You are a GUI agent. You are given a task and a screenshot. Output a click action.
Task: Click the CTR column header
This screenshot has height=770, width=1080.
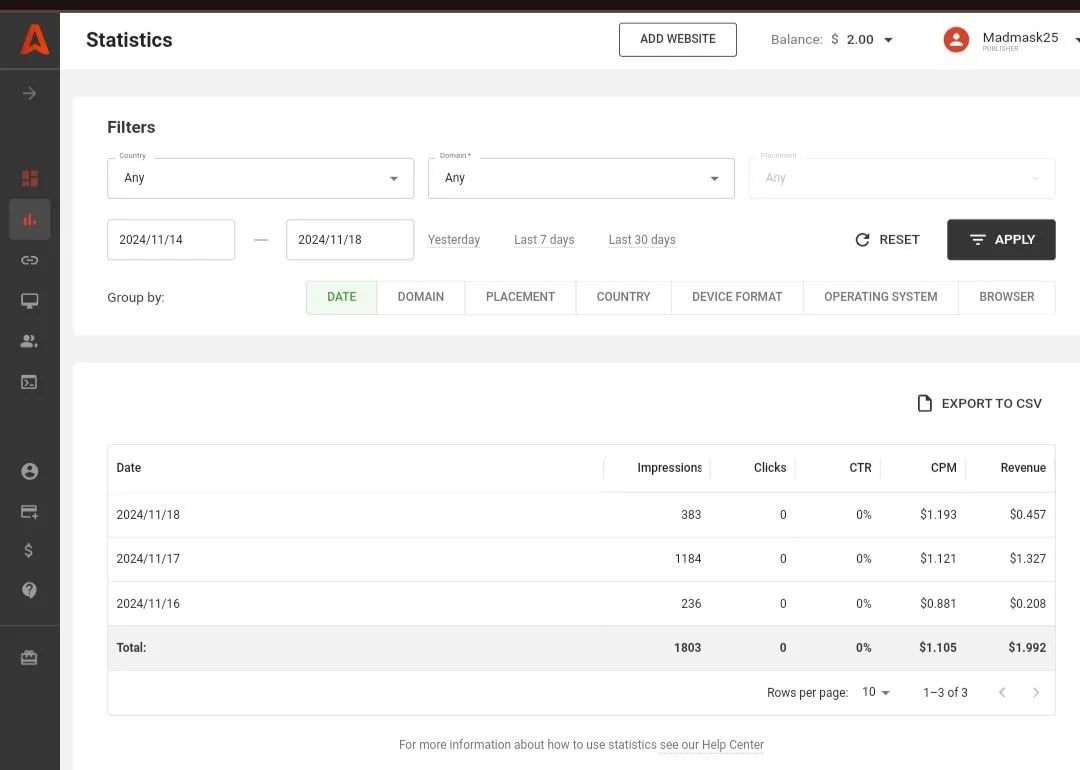860,468
